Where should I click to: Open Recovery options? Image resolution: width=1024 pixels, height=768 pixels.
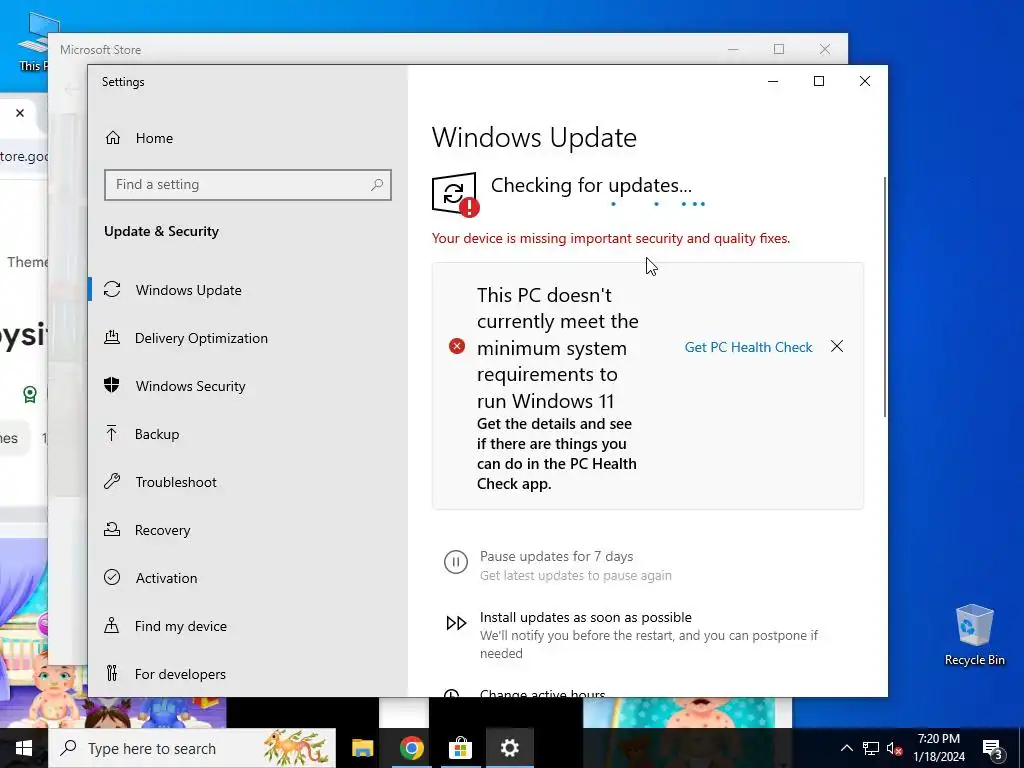pos(248,530)
